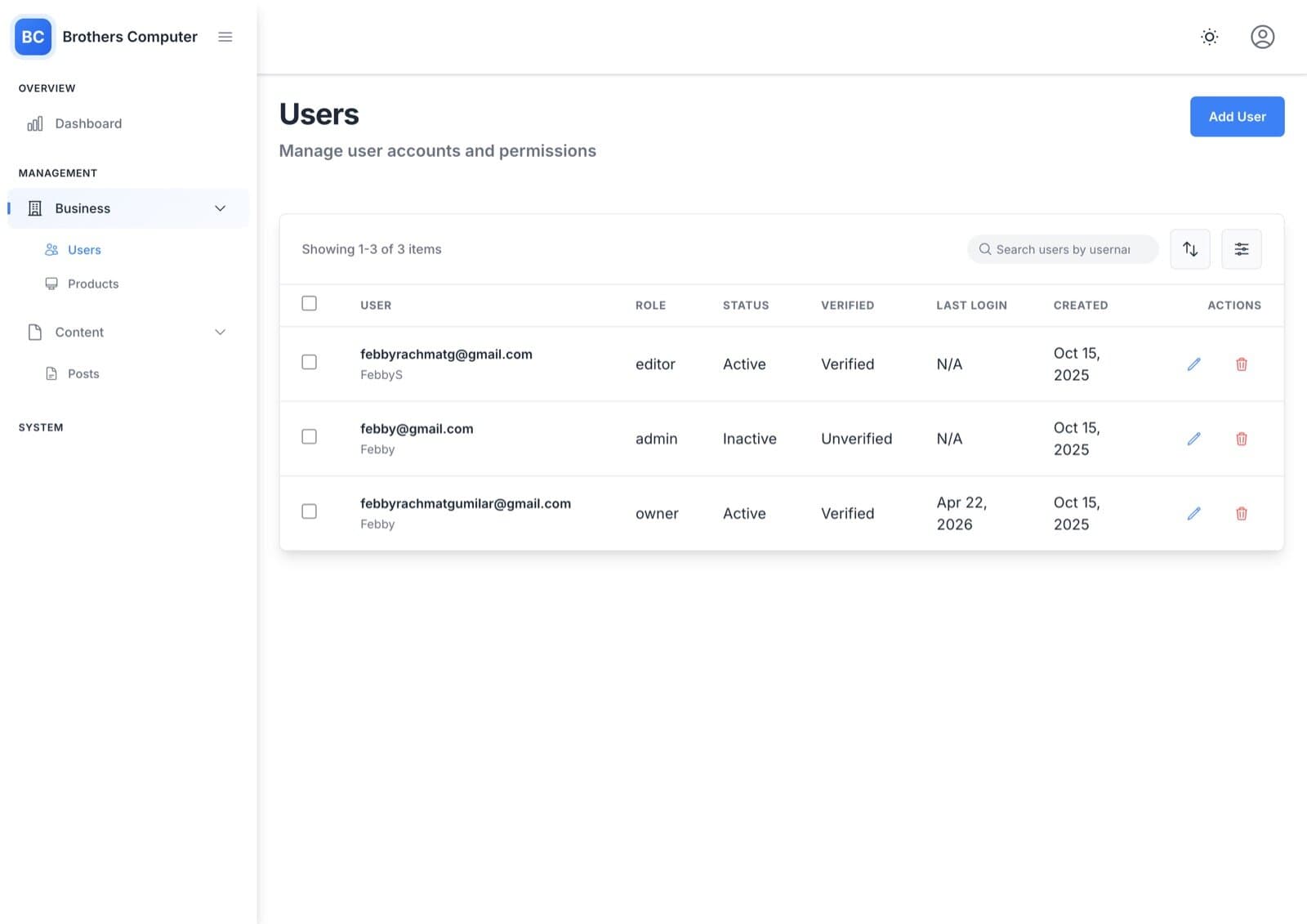
Task: Click the Content document icon
Action: (35, 332)
